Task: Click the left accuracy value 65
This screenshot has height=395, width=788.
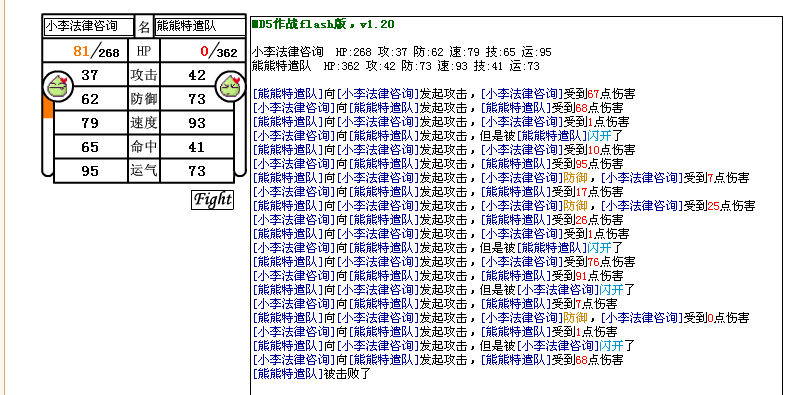Action: (x=90, y=147)
